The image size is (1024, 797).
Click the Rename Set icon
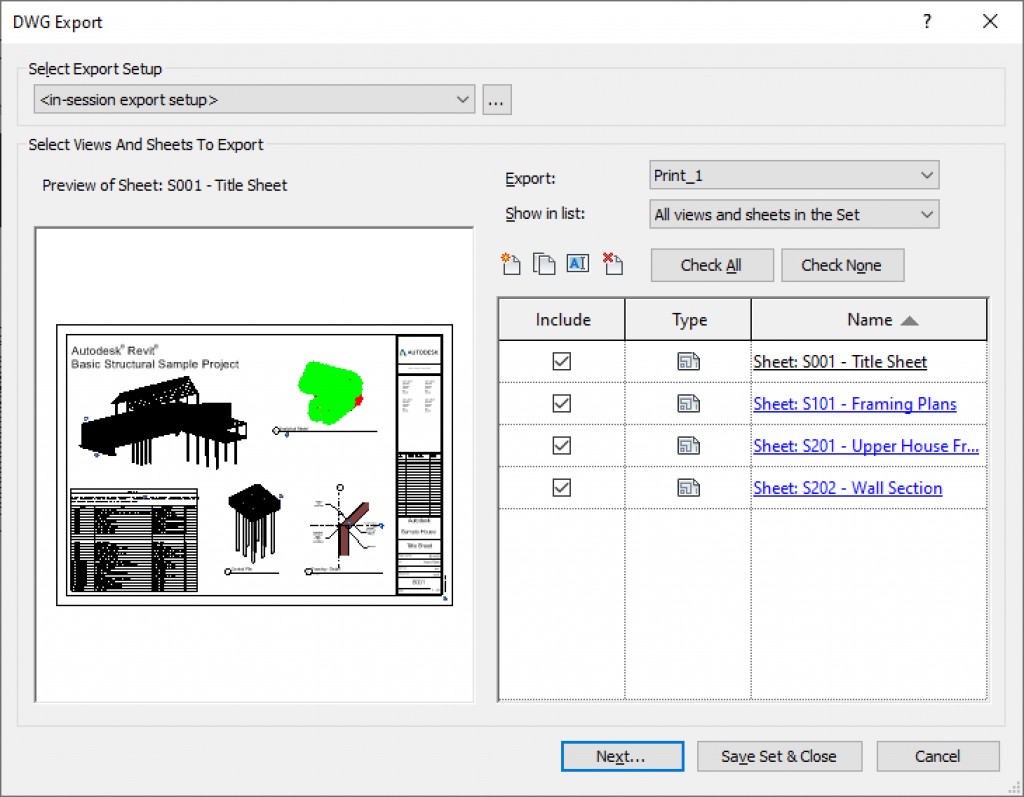[577, 263]
